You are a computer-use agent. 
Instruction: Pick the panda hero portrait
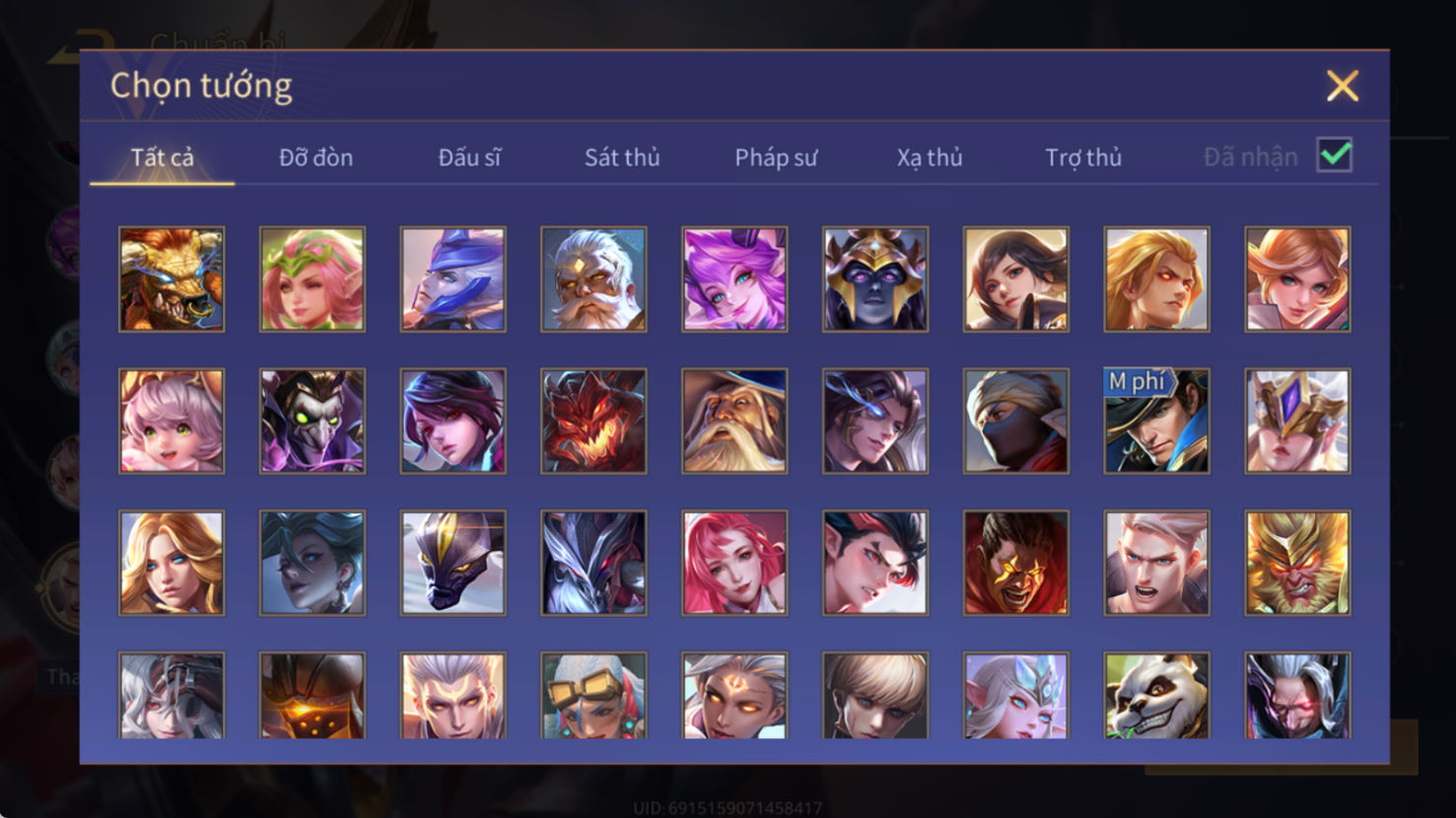click(1156, 696)
